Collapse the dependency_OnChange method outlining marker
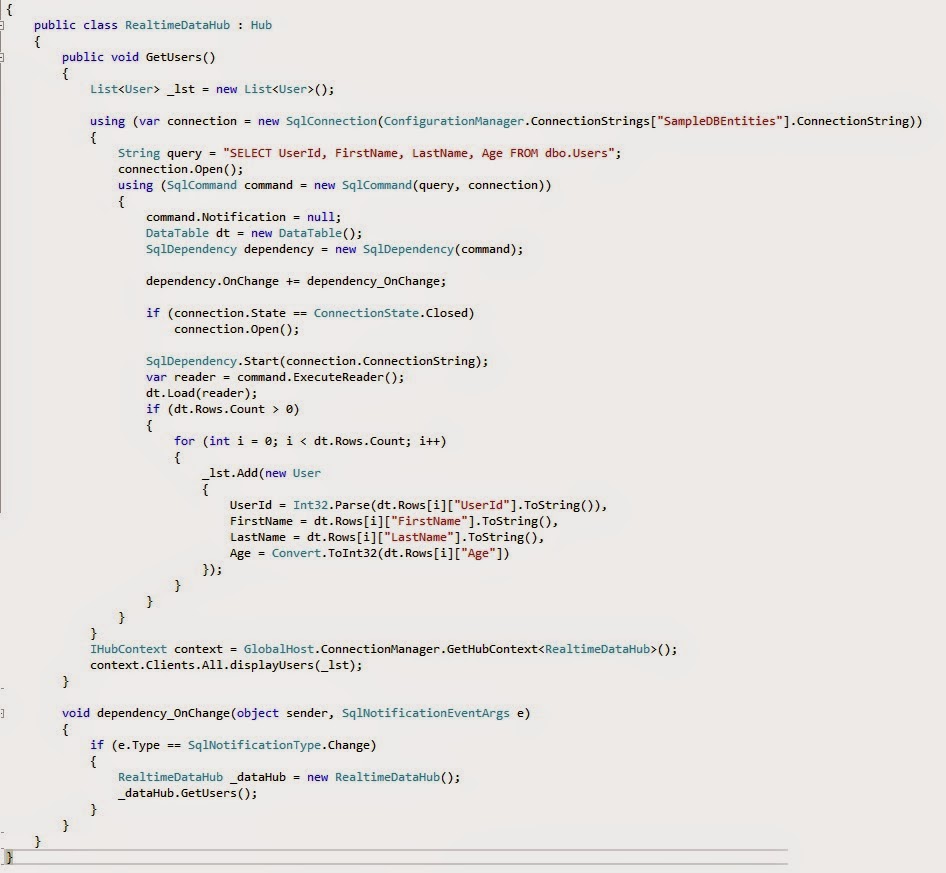This screenshot has height=873, width=946. click(x=2, y=714)
